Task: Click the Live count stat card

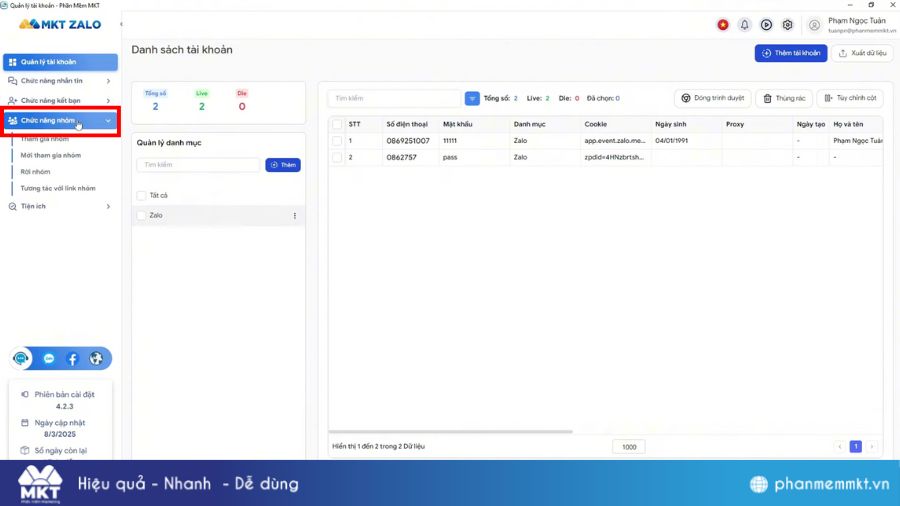Action: [x=201, y=101]
